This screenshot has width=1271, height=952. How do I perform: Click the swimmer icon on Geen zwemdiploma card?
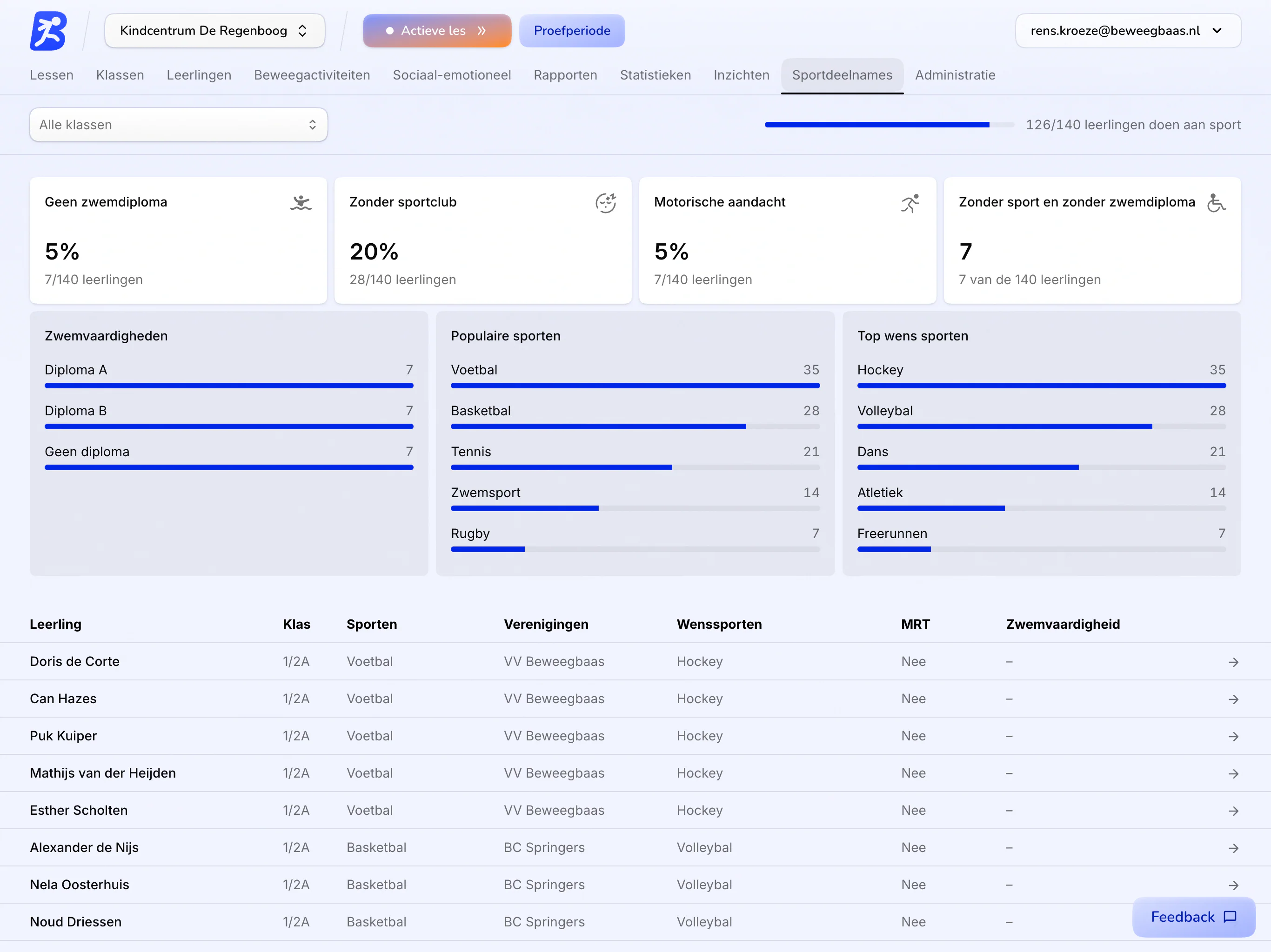(301, 203)
